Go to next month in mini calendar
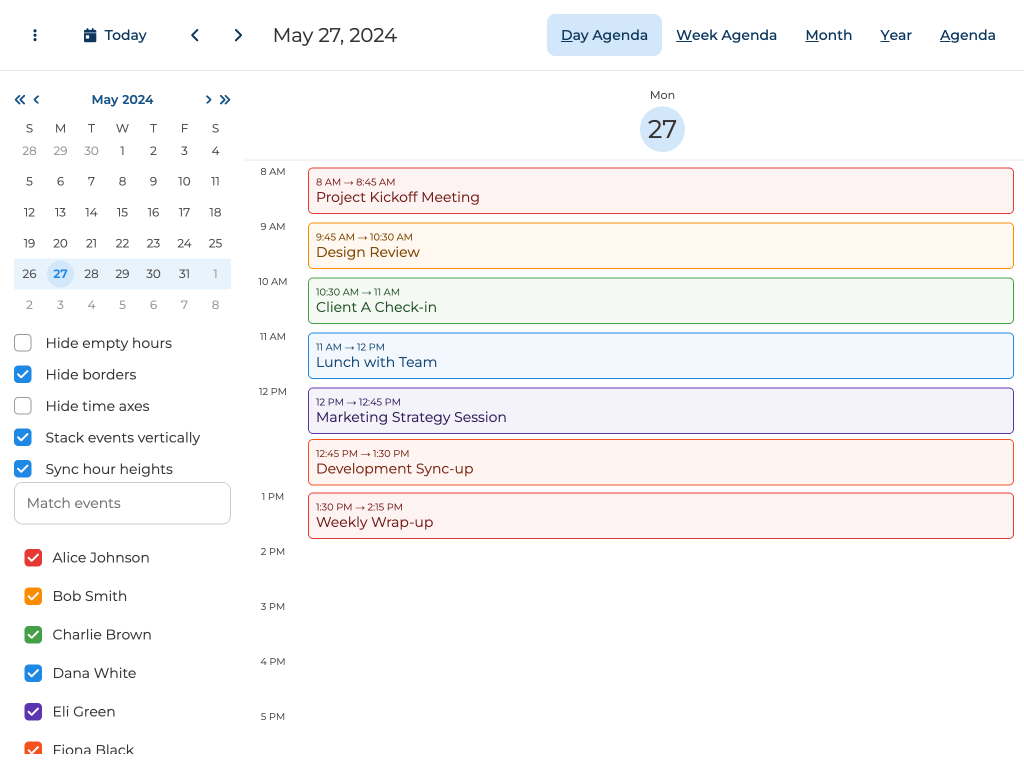Screen dimensions: 1024x768 208,99
